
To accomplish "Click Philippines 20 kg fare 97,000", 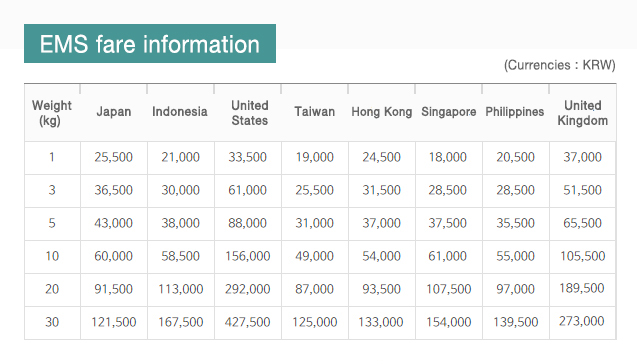I will (x=515, y=289).
